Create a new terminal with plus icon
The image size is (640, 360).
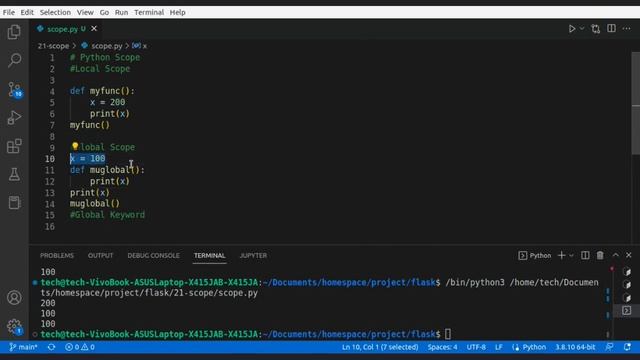click(x=562, y=256)
